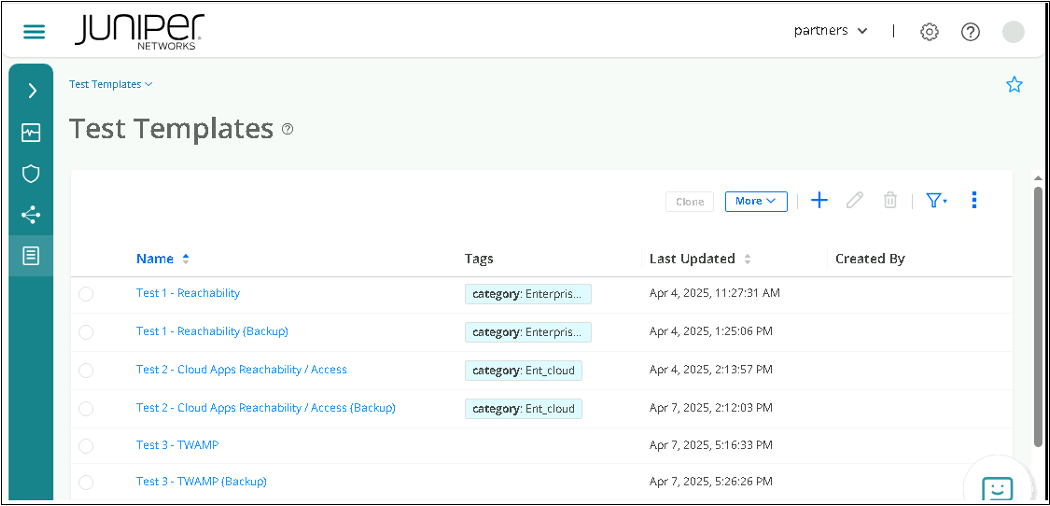Open the settings gear icon
Viewport: 1050px width, 506px height.
[x=929, y=31]
